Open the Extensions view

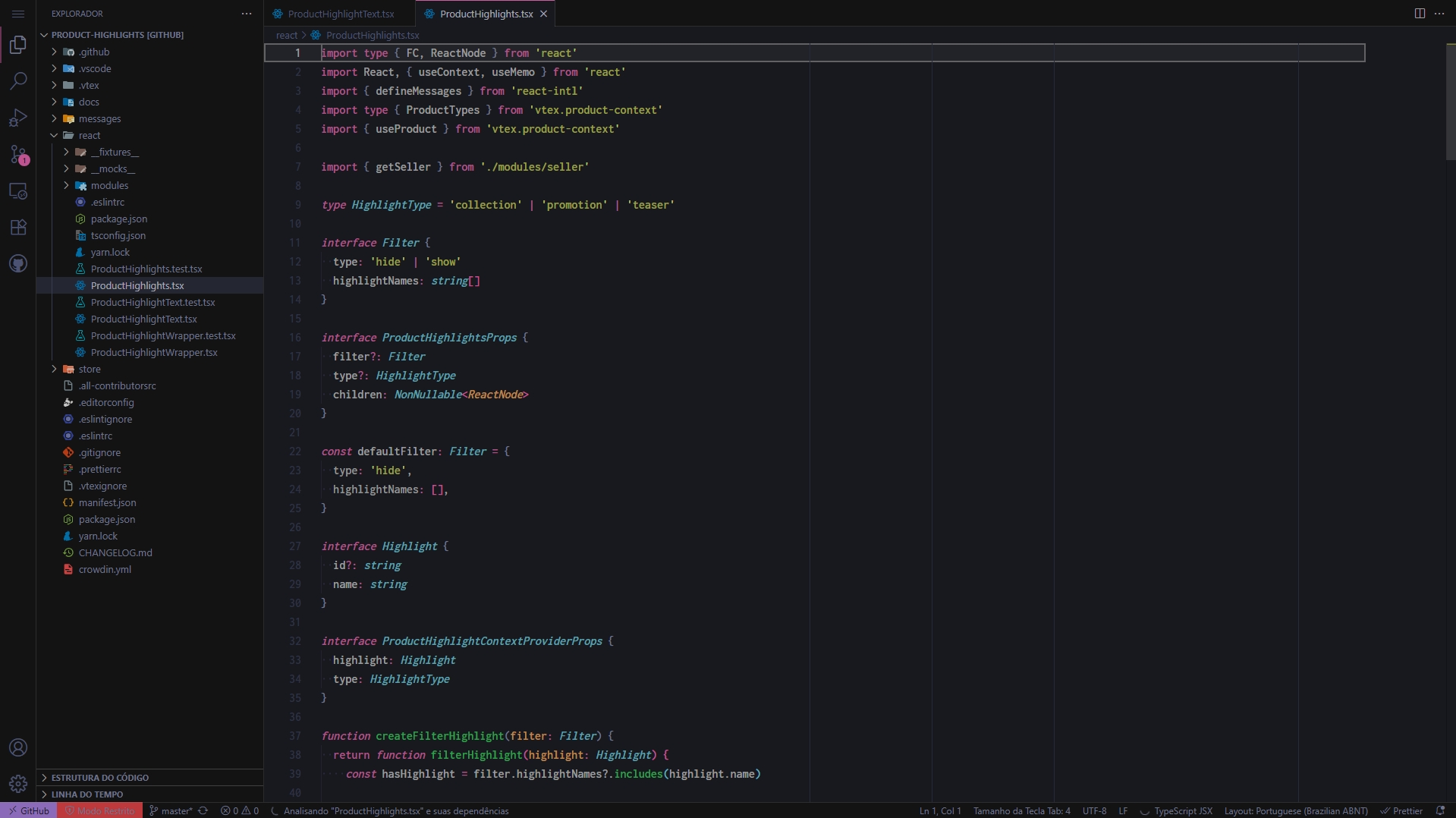coord(18,227)
